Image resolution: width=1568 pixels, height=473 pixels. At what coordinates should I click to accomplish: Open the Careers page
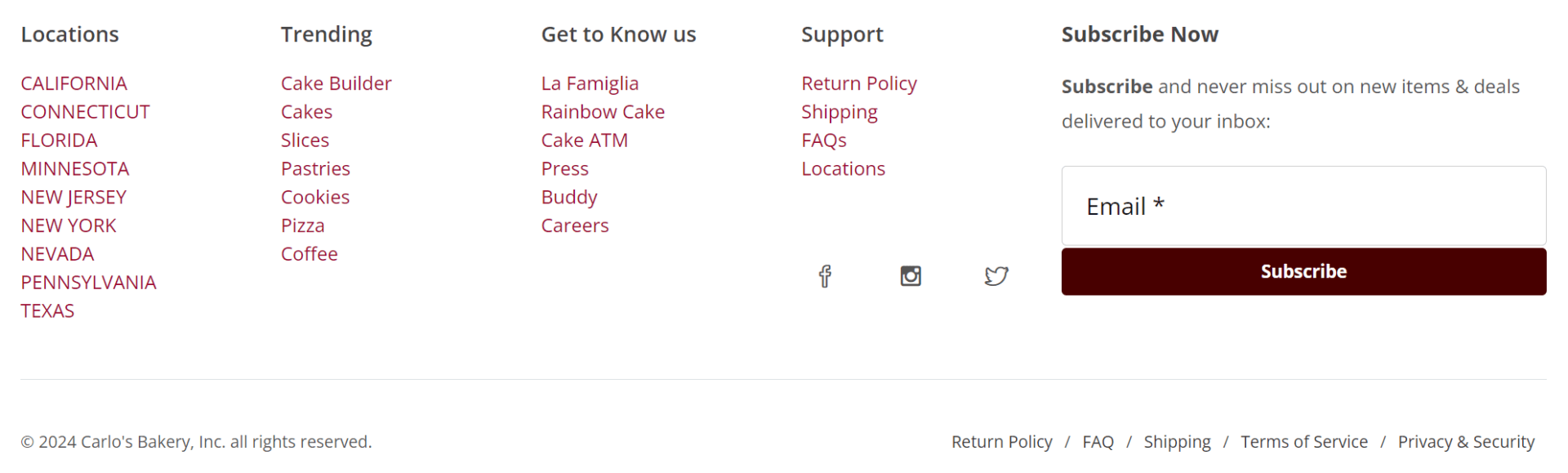(575, 225)
